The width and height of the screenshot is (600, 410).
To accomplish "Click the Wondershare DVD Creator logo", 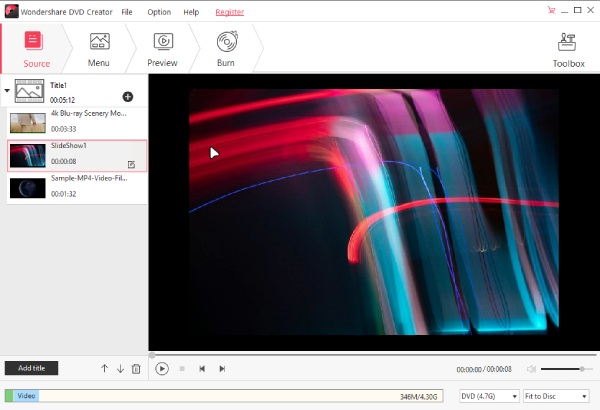I will (x=11, y=11).
